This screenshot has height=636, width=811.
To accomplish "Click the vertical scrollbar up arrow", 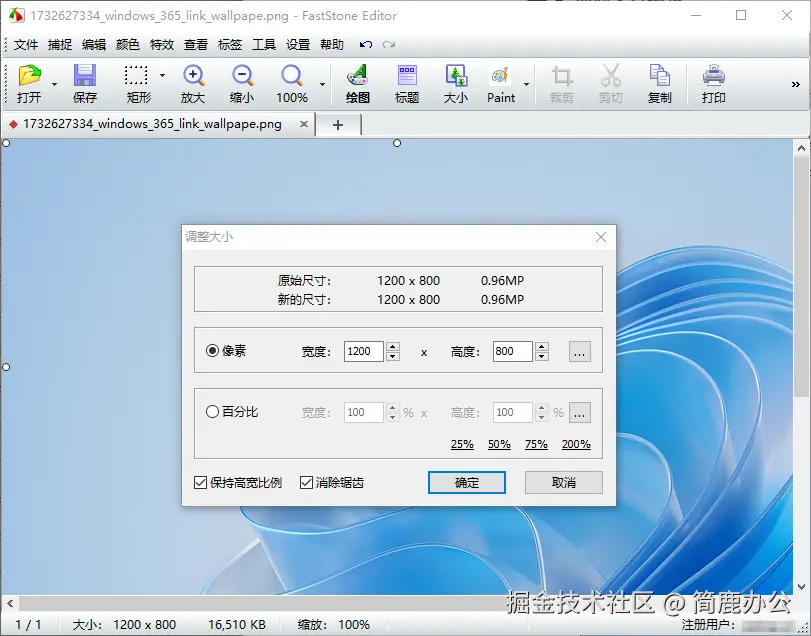I will (x=802, y=147).
